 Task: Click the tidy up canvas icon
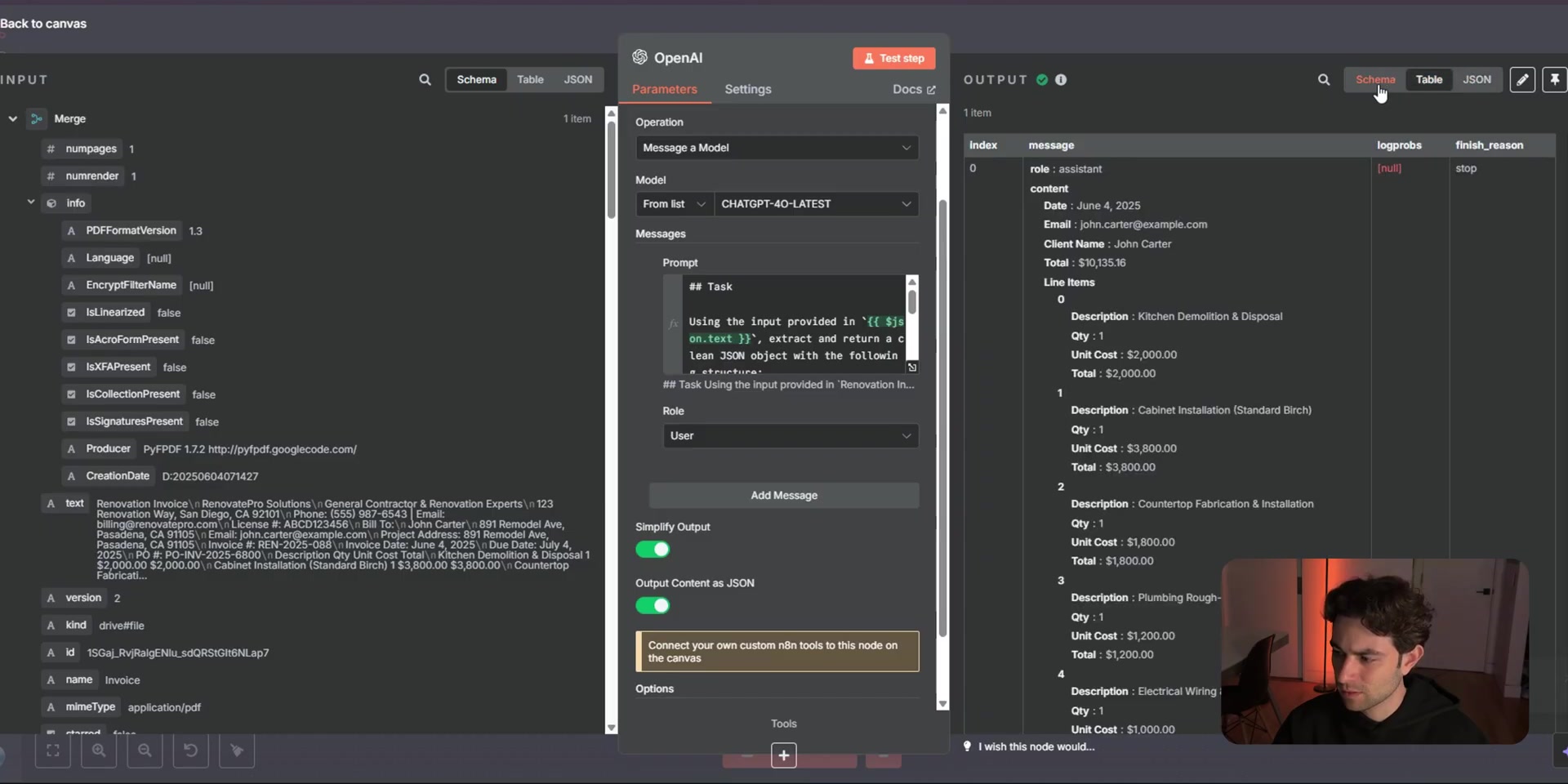click(237, 751)
